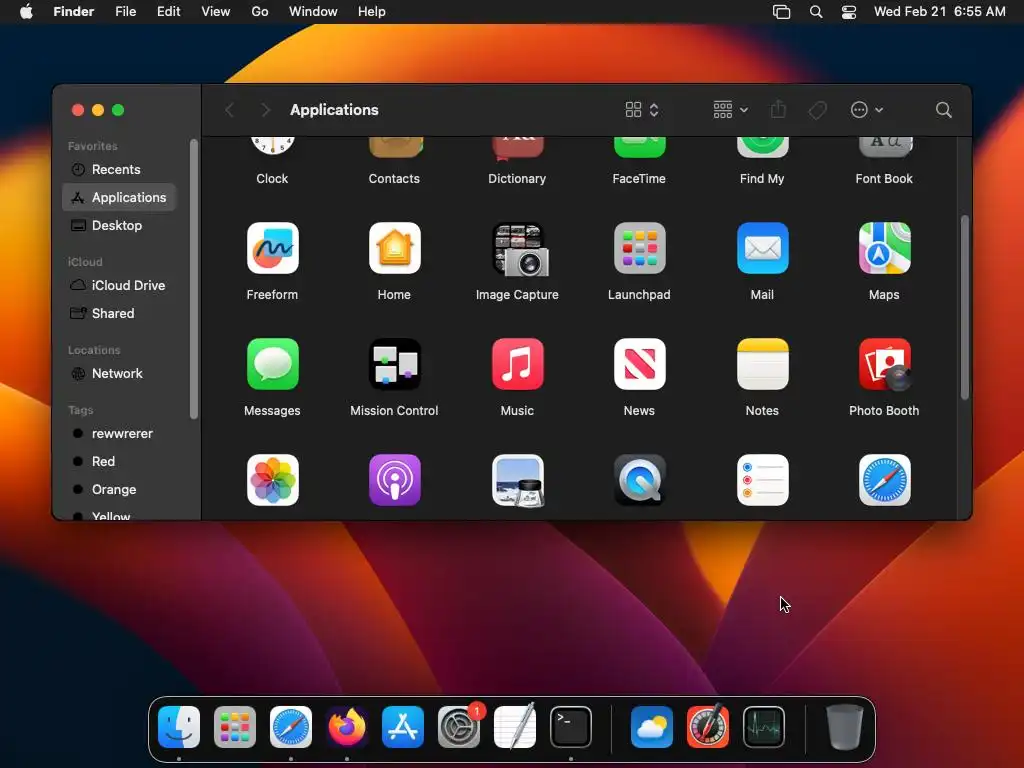Open the News app icon
The width and height of the screenshot is (1024, 768).
tap(639, 364)
